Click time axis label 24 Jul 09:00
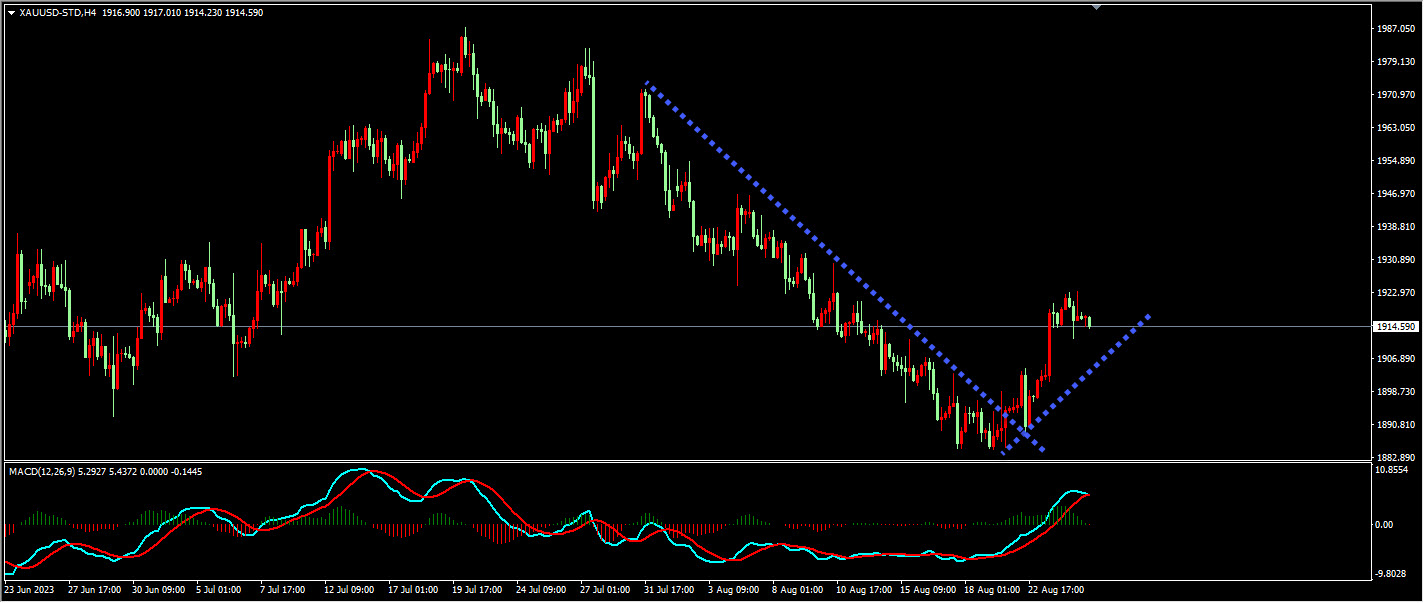Viewport: 1424px width, 603px height. point(543,590)
